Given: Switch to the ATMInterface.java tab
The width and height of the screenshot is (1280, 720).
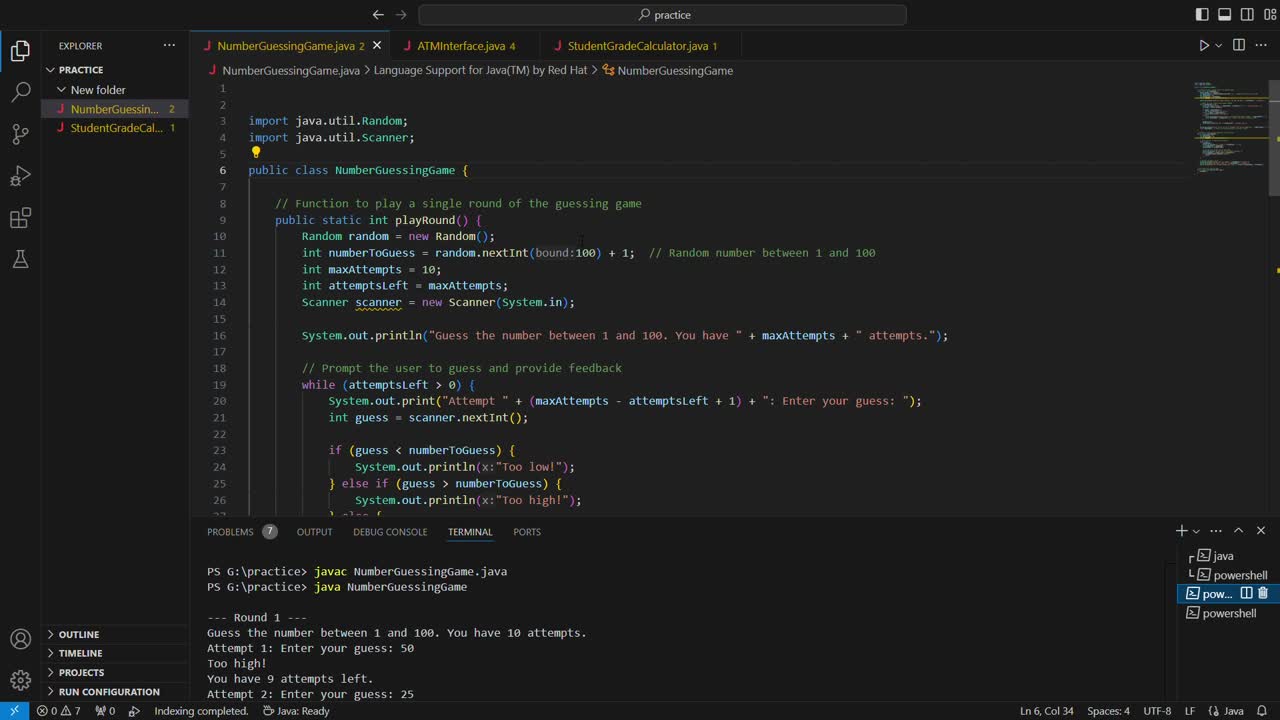Looking at the screenshot, I should (461, 46).
